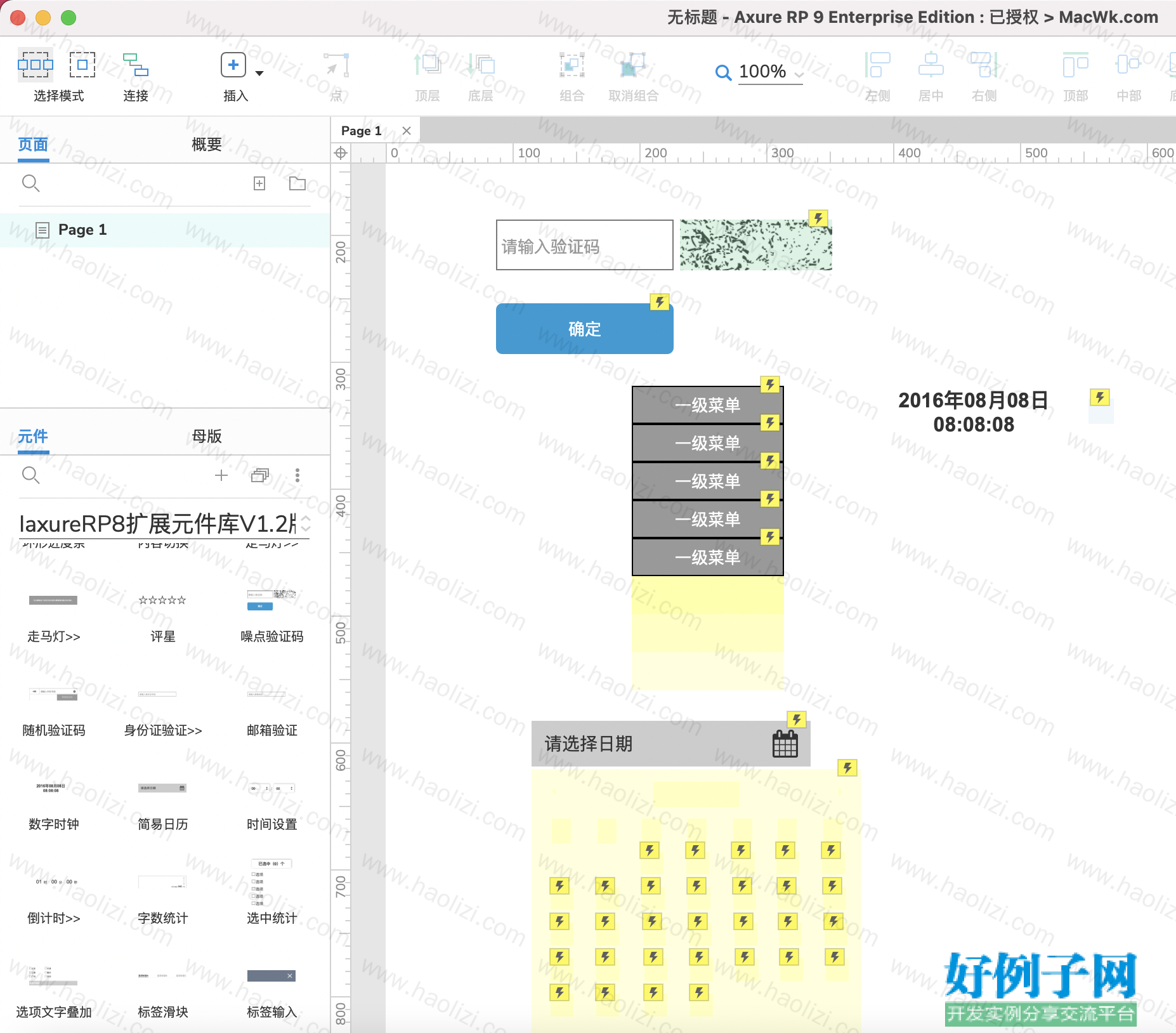Open the library selector dropdown
Screen dimensions: 1176x1033
tap(165, 524)
